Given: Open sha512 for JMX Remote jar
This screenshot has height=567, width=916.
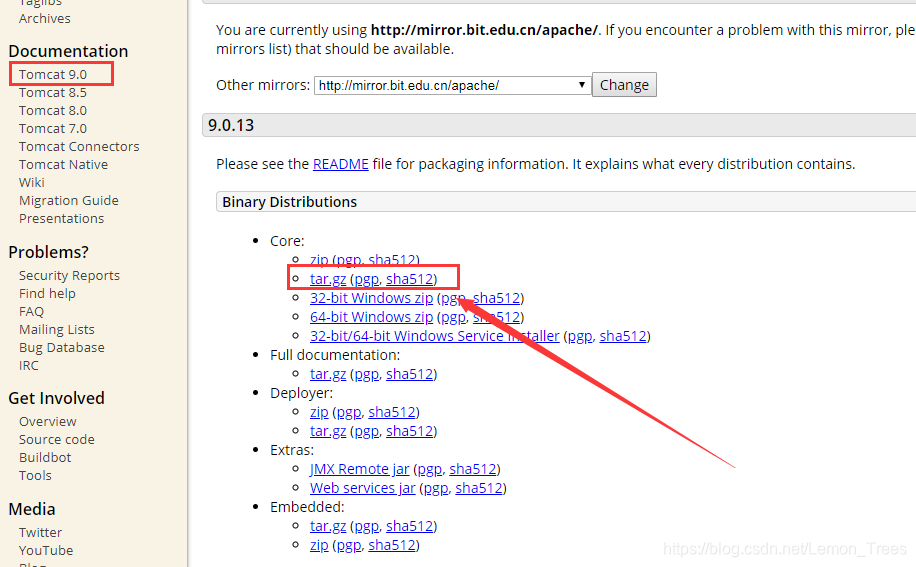Looking at the screenshot, I should click(473, 469).
